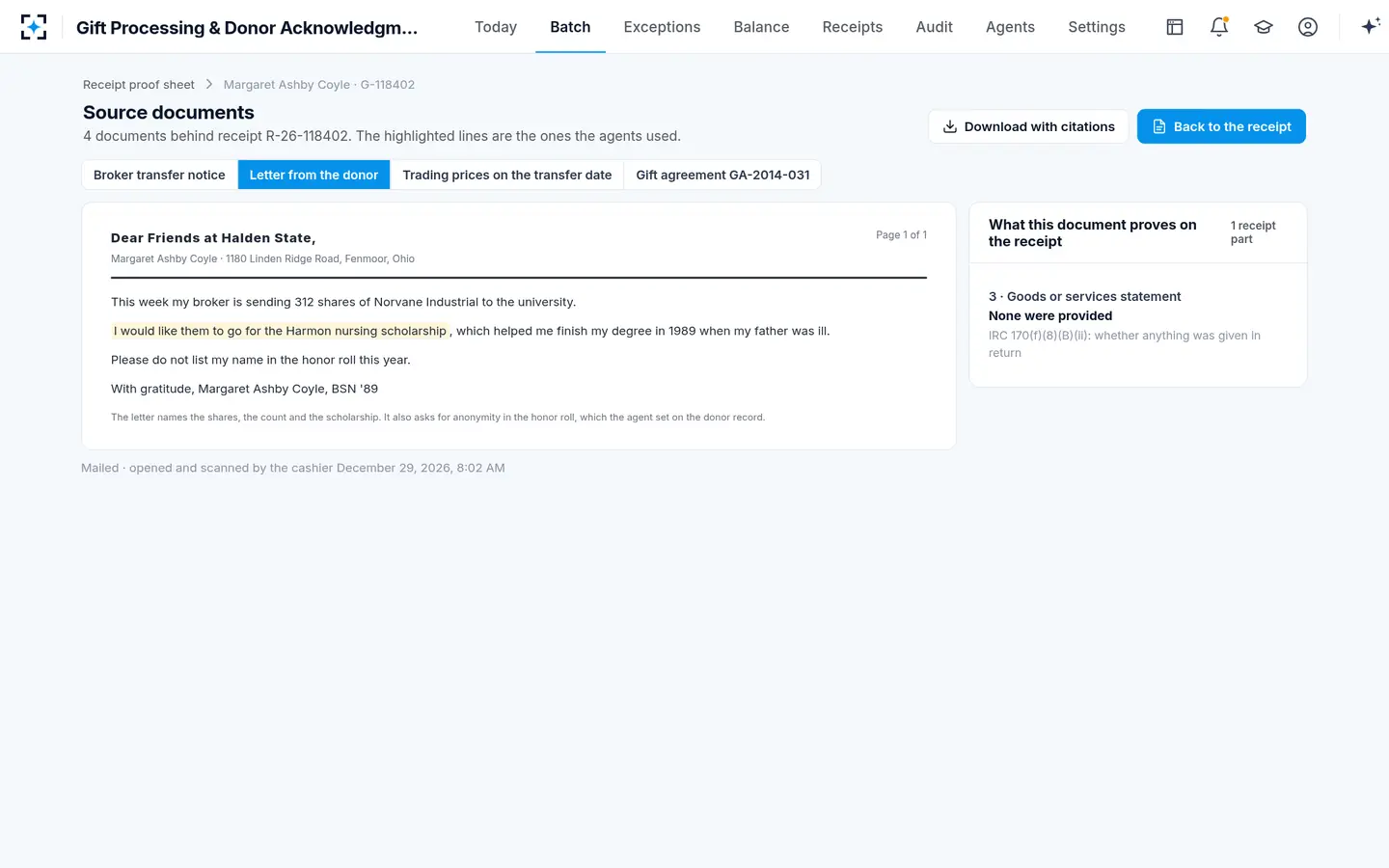1389x868 pixels.
Task: Click the donor address line with Linden Ridge Road
Action: 262,258
